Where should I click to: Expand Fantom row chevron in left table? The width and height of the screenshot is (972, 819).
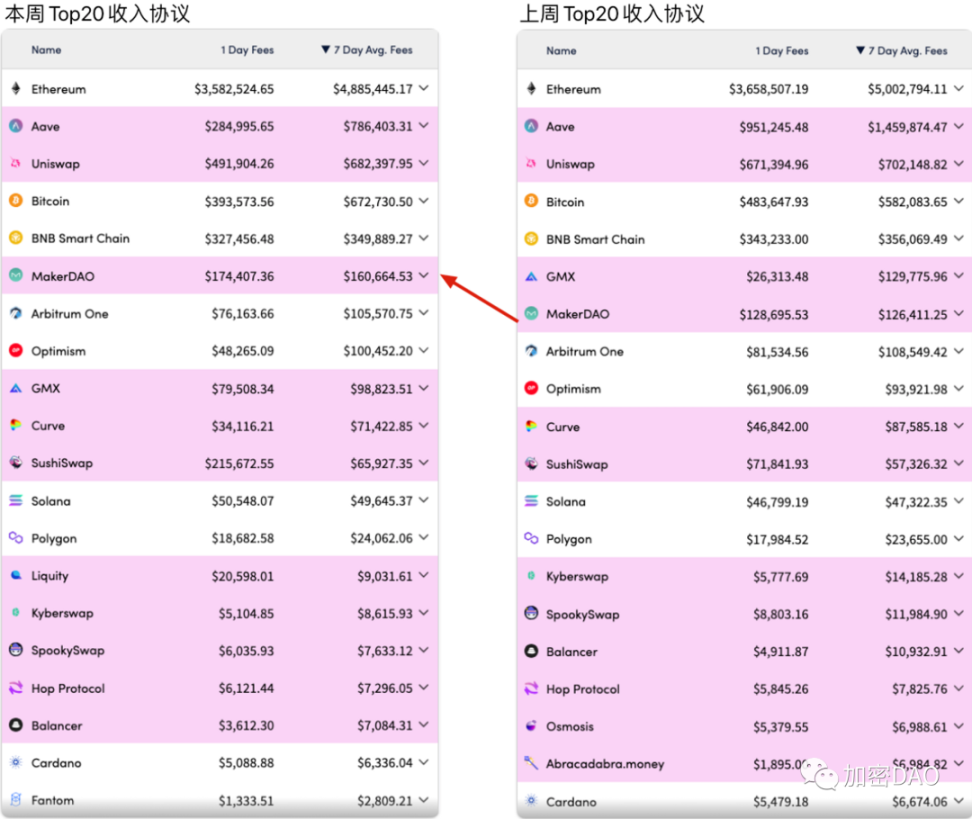[423, 800]
